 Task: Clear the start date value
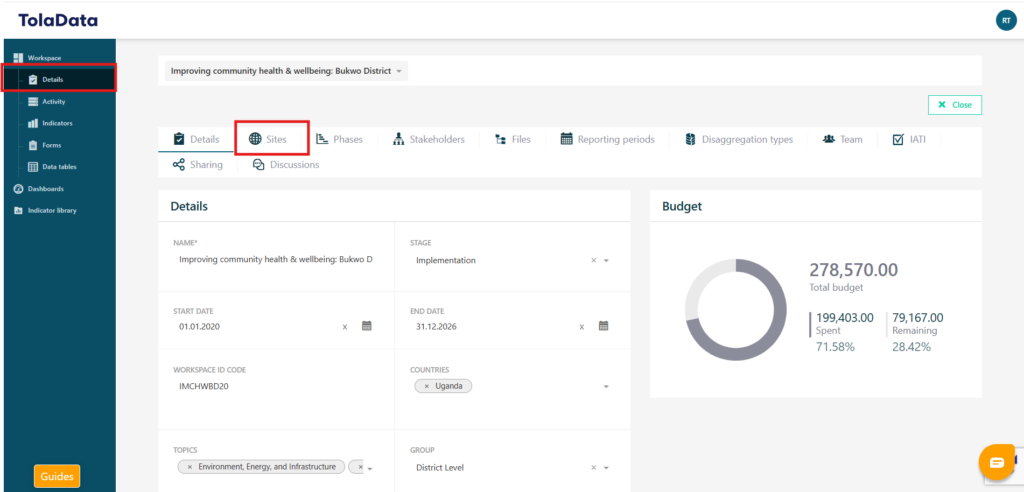point(345,327)
